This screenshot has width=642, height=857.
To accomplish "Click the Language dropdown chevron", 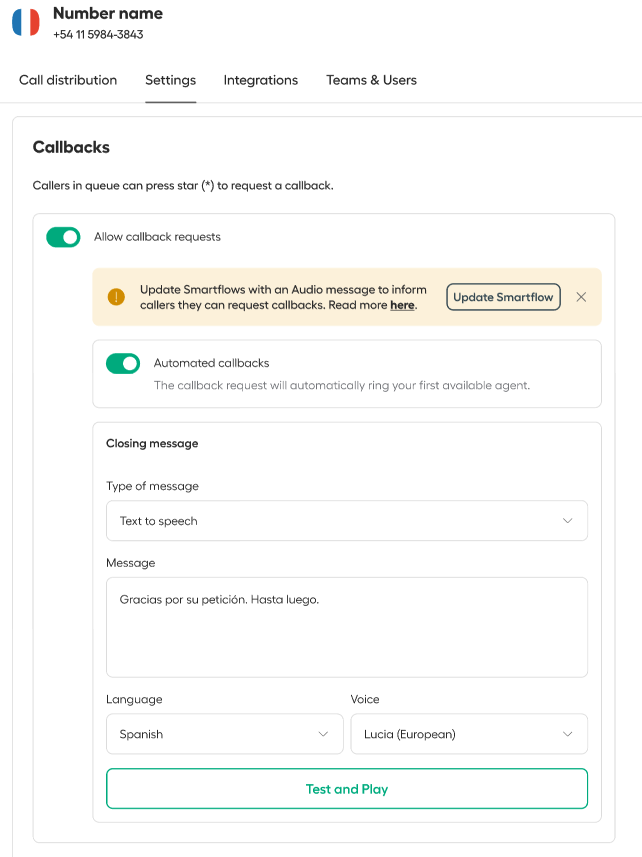I will (323, 734).
